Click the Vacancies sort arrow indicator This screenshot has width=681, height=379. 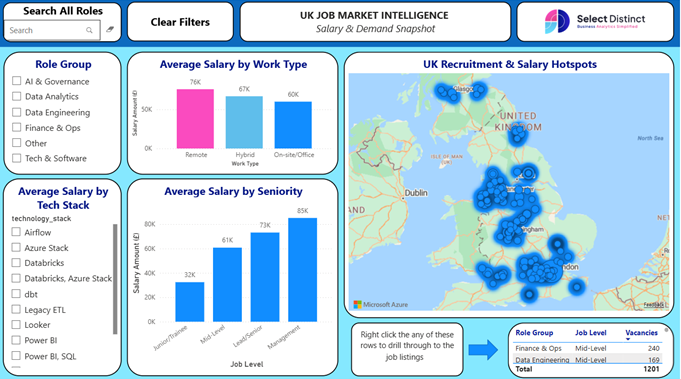pyautogui.click(x=628, y=339)
